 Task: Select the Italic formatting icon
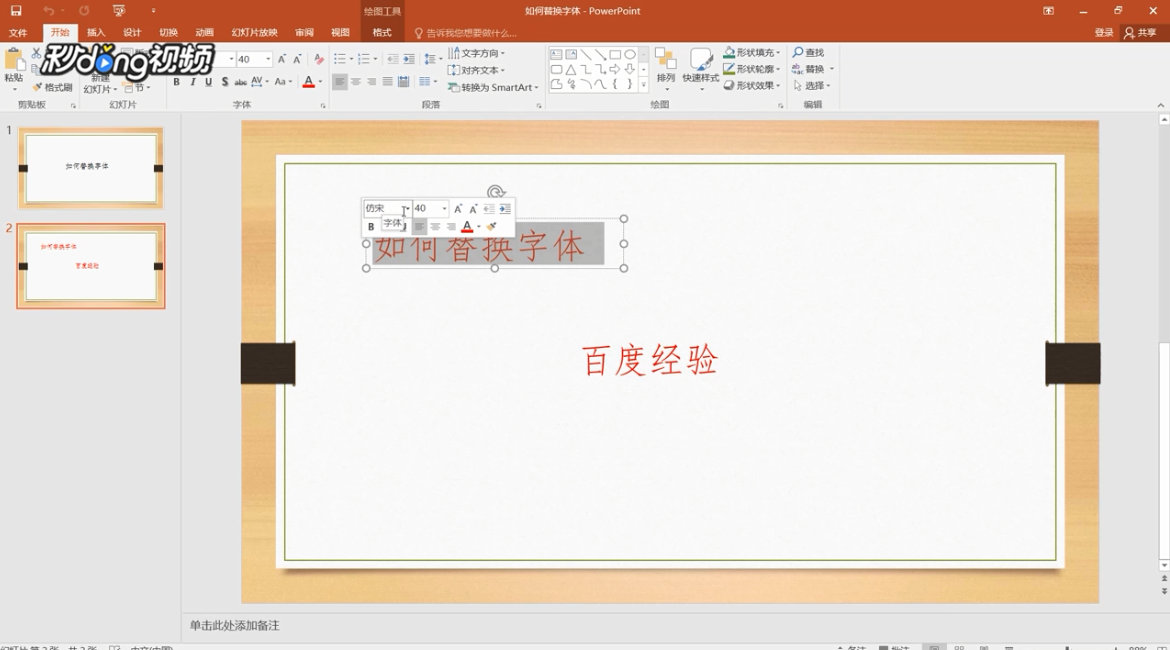pos(193,82)
